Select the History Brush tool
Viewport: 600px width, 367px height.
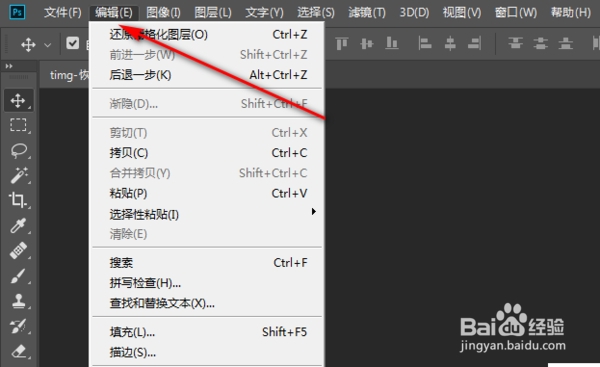coord(18,326)
